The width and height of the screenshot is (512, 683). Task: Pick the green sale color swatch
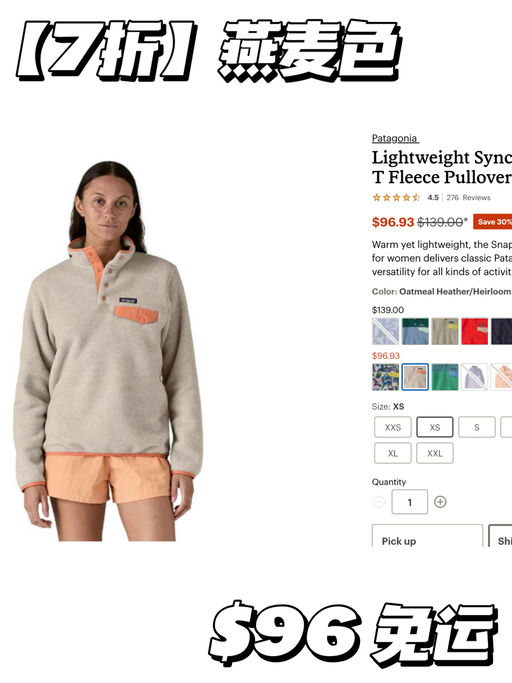[x=445, y=377]
